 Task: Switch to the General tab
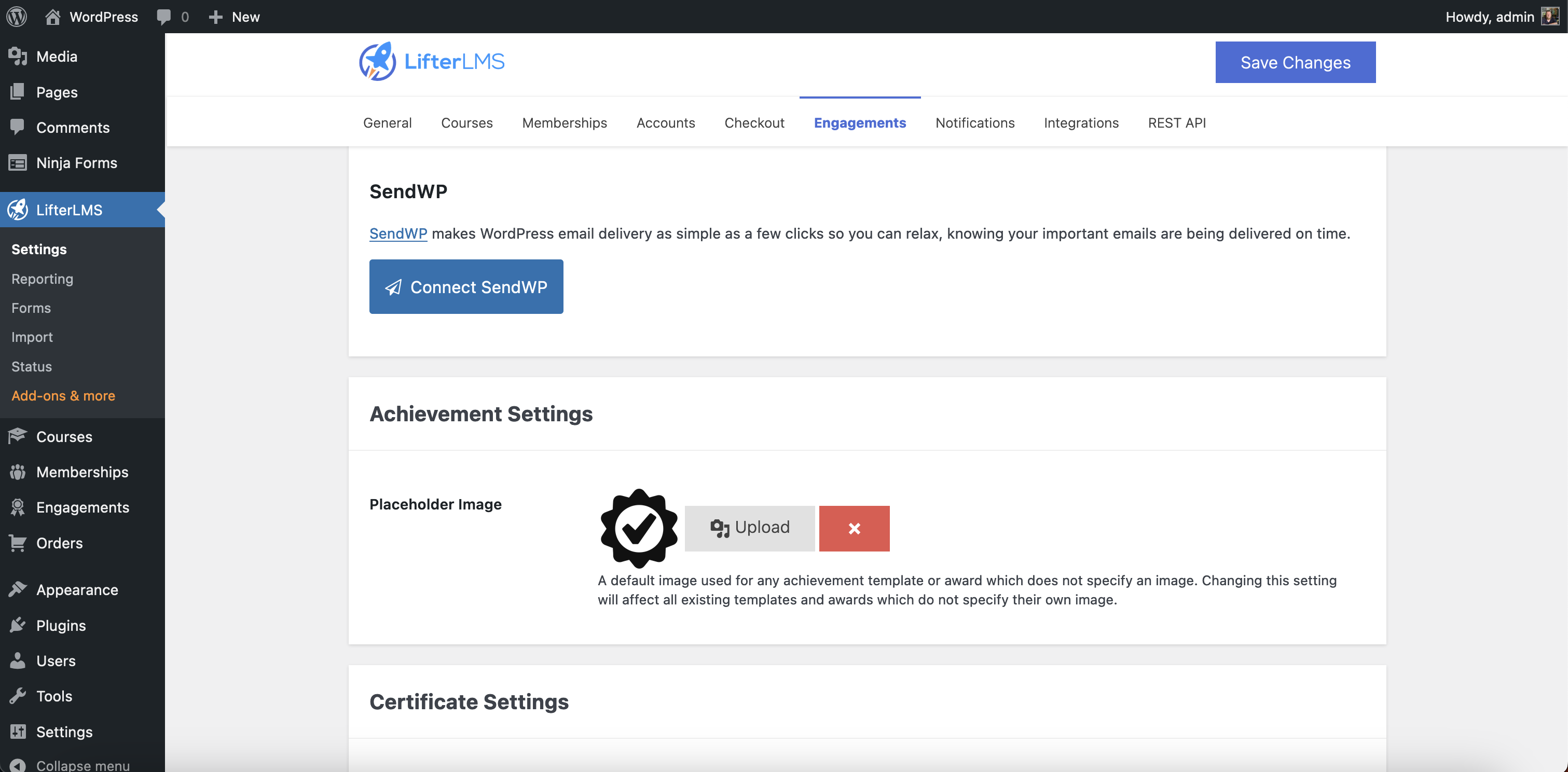[x=387, y=122]
